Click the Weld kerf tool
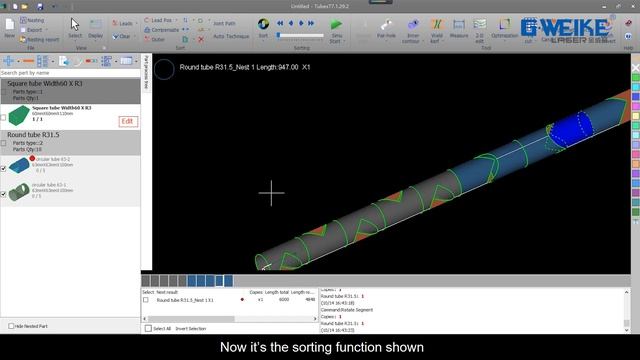The height and width of the screenshot is (360, 640). point(437,31)
